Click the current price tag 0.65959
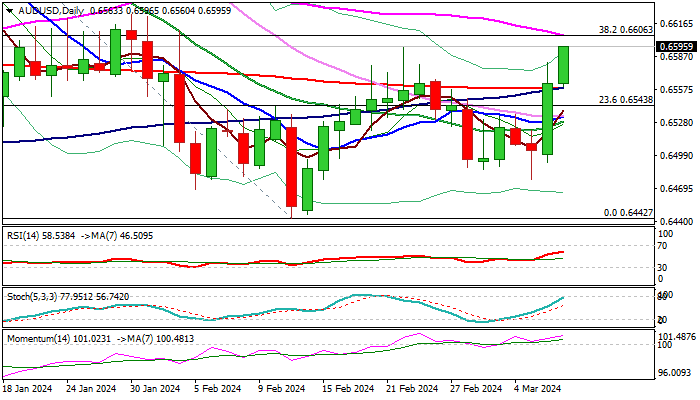This screenshot has width=700, height=400. [x=676, y=46]
